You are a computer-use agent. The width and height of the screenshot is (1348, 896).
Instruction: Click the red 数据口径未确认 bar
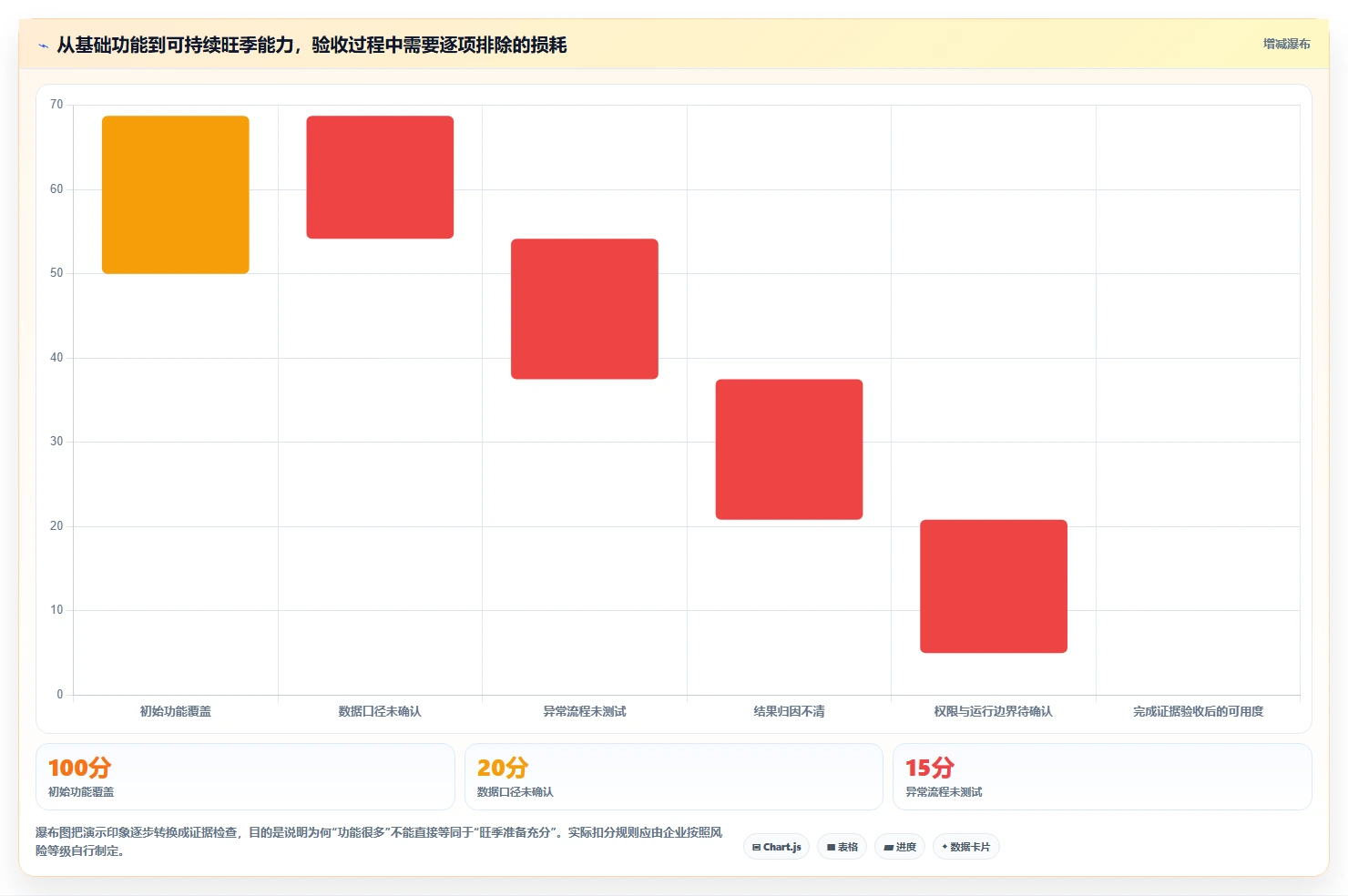pos(380,178)
